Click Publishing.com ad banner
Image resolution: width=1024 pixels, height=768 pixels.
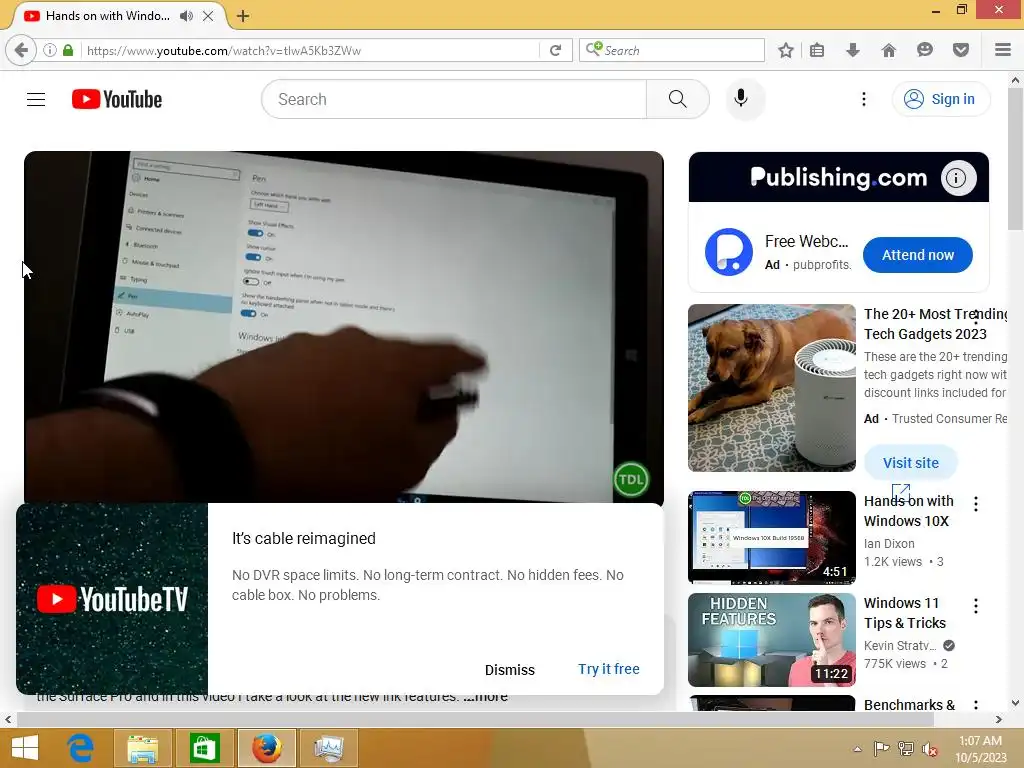pyautogui.click(x=839, y=178)
